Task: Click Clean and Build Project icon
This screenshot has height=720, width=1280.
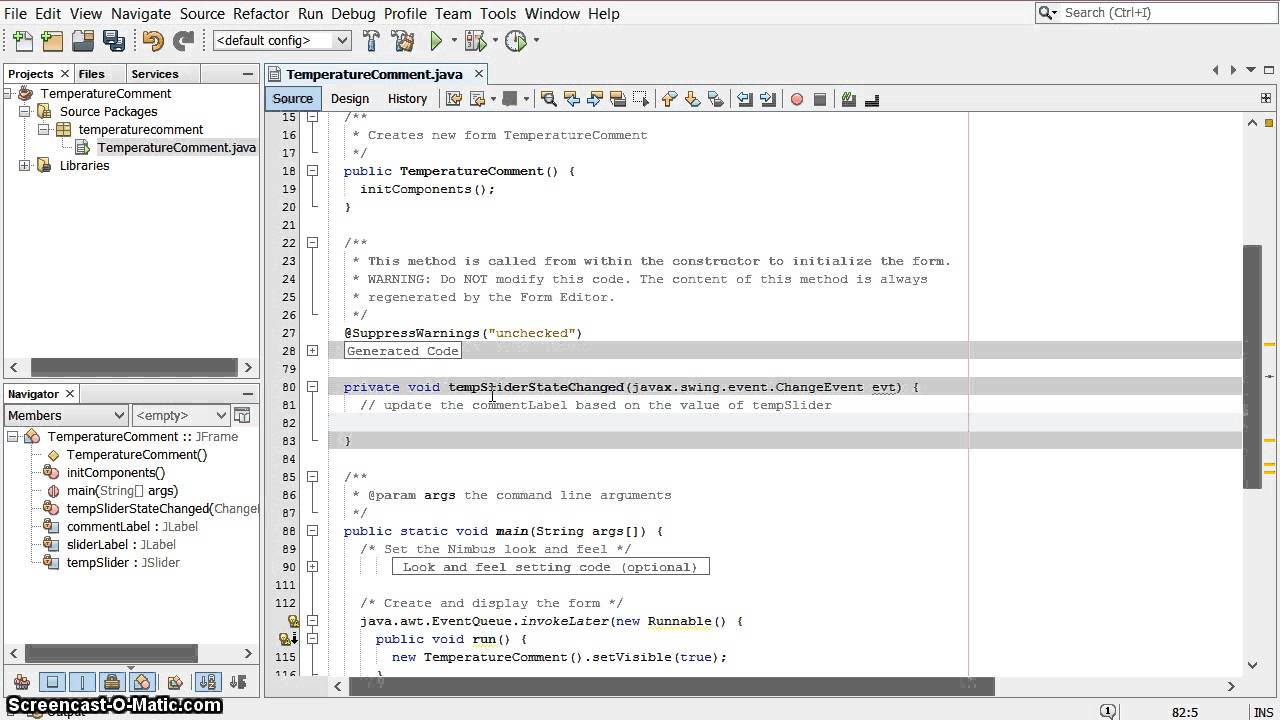Action: click(403, 41)
